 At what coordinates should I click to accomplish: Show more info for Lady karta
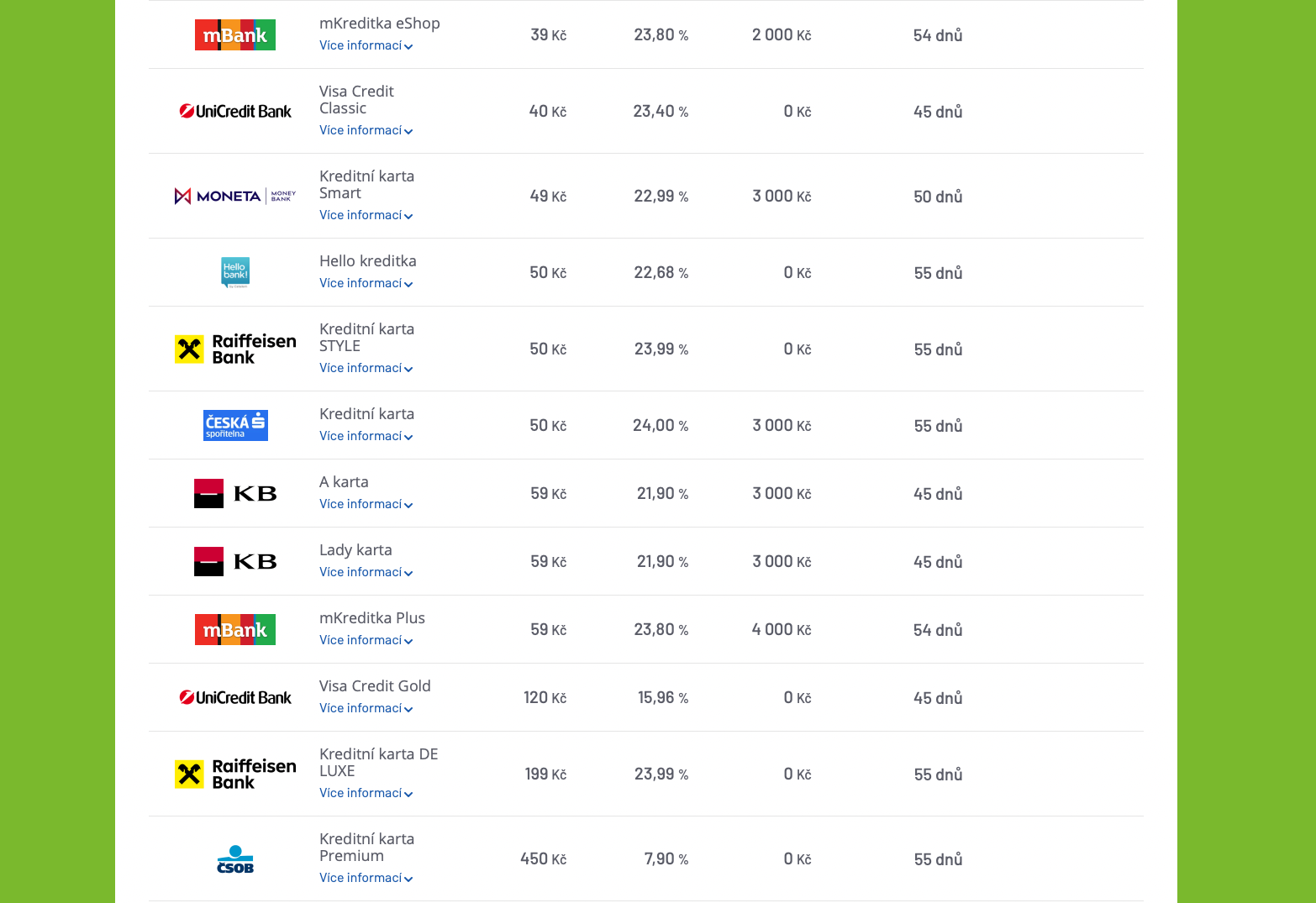pyautogui.click(x=366, y=572)
